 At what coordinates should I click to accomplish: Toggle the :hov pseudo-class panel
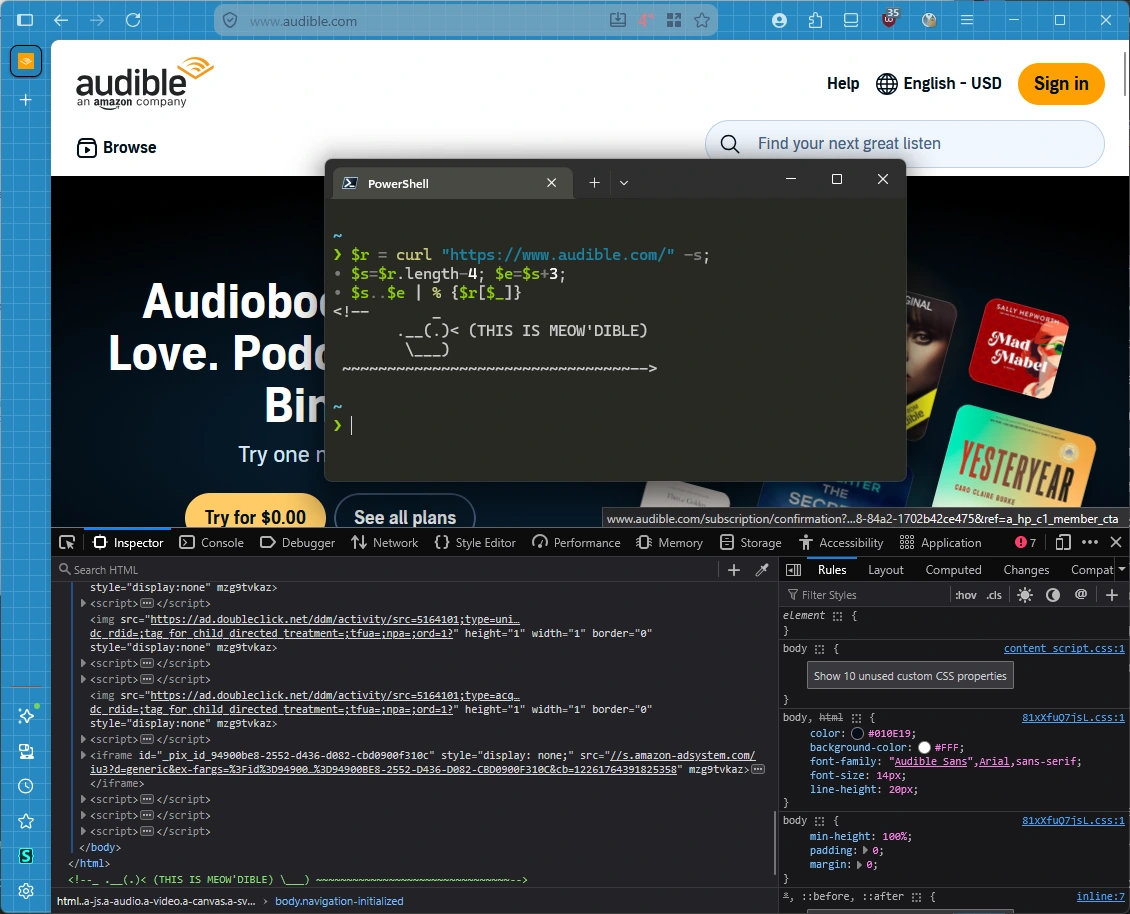click(966, 595)
